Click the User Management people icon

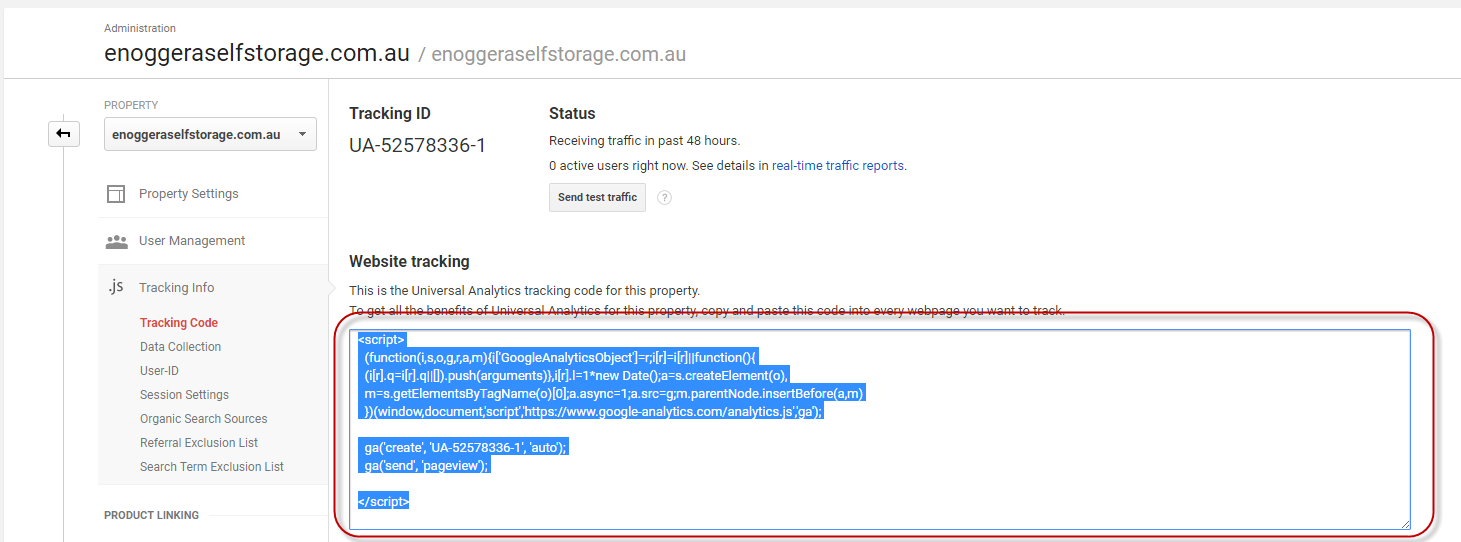117,241
